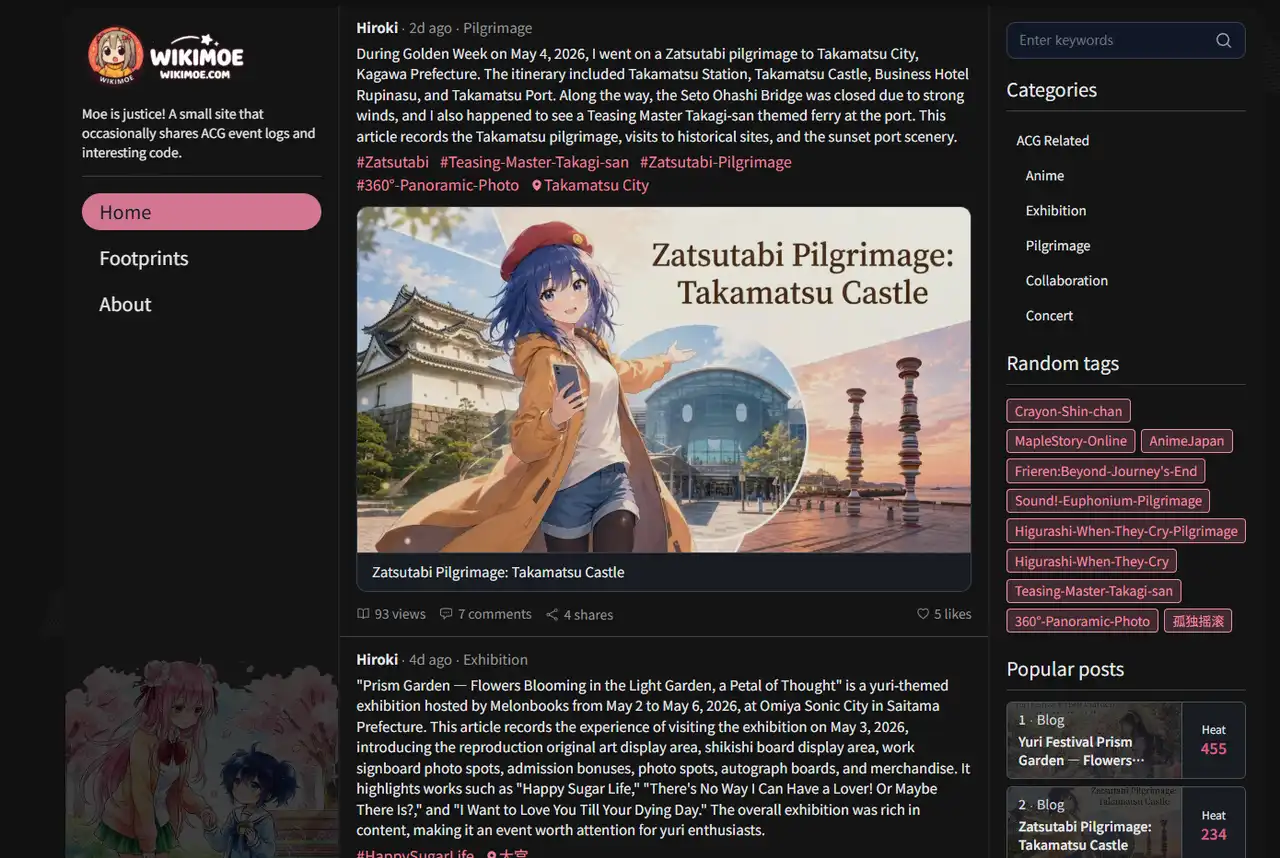Focus the Enter keywords search field
The image size is (1280, 858).
(1125, 40)
